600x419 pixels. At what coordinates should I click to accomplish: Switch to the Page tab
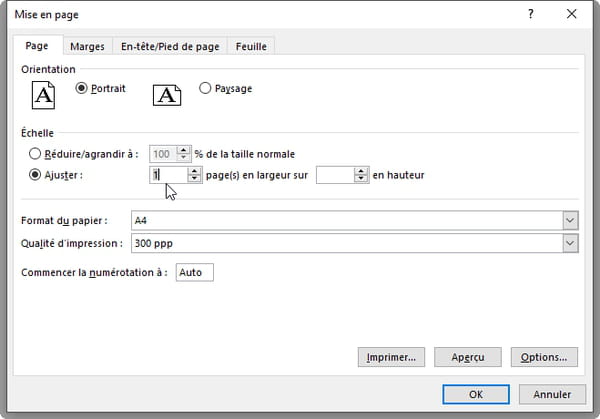click(x=37, y=46)
